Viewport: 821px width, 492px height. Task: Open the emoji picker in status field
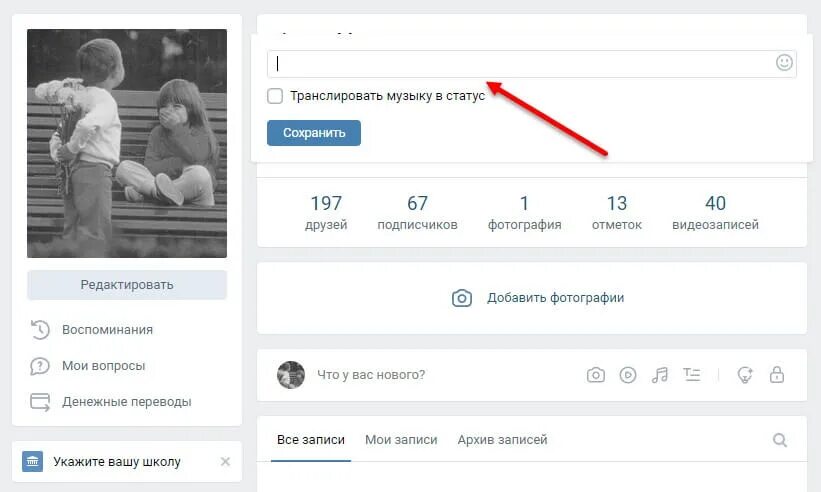click(784, 63)
